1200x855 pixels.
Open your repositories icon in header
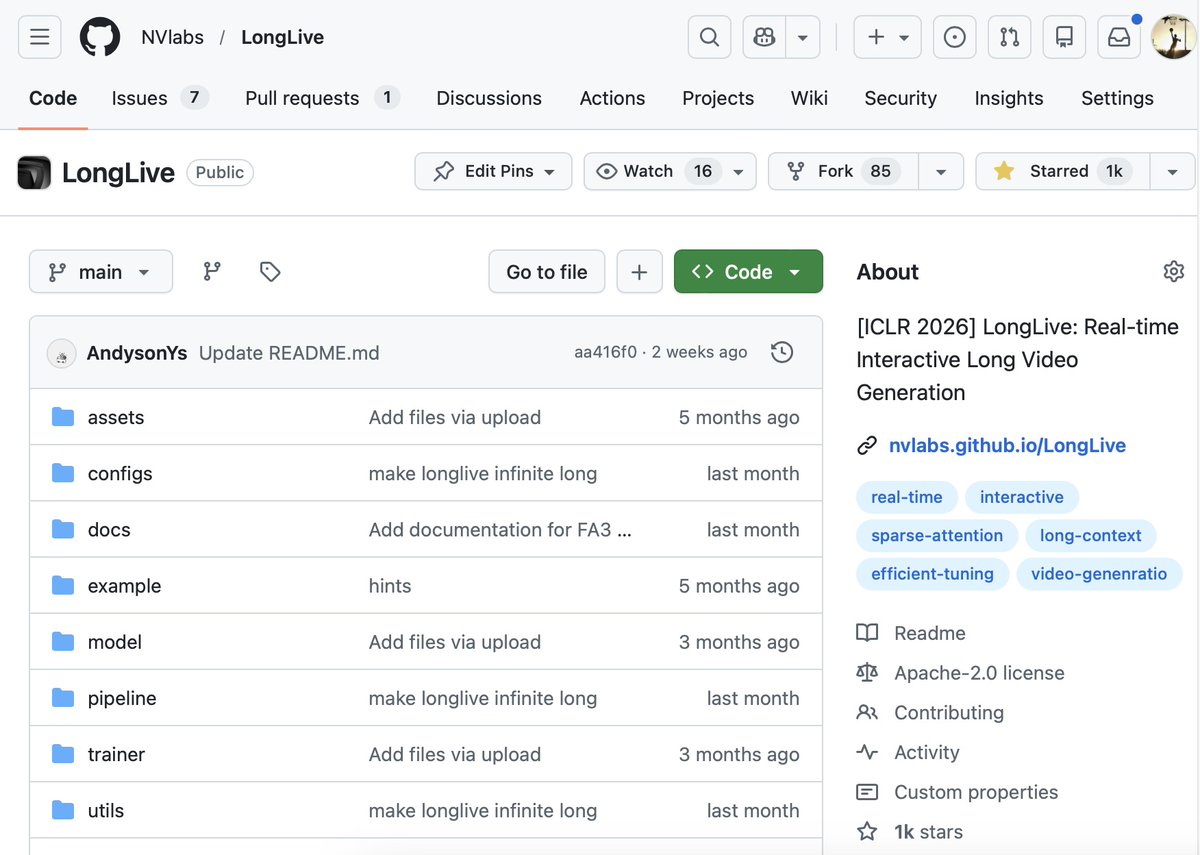pyautogui.click(x=1064, y=37)
